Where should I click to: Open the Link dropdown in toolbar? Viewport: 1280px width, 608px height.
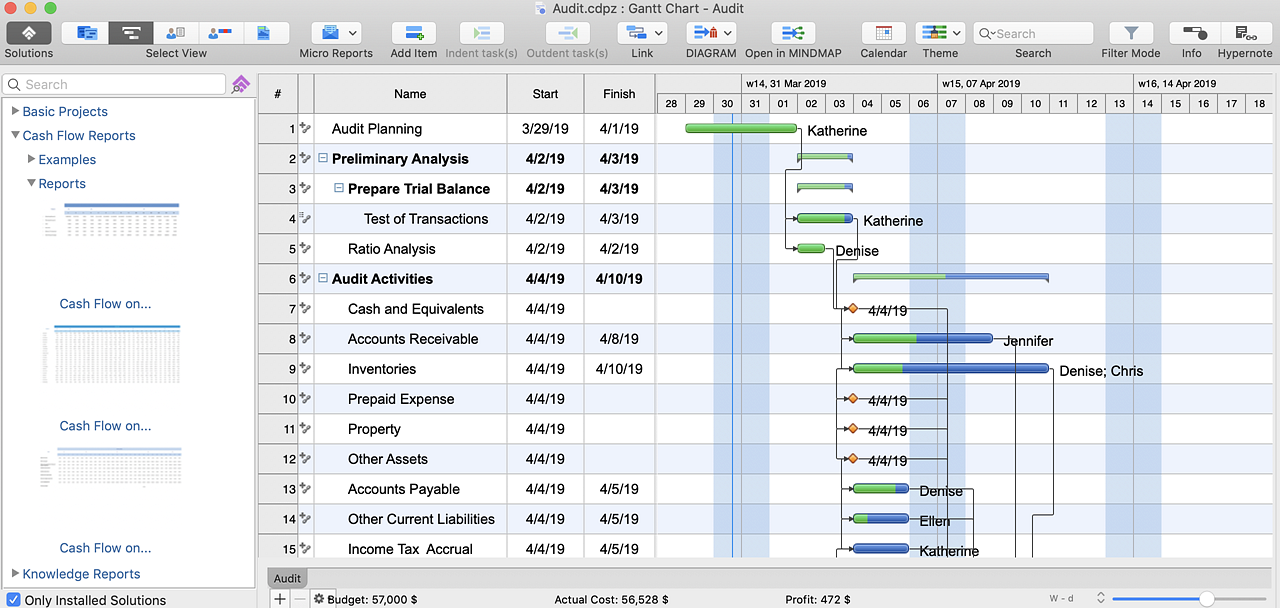[642, 33]
